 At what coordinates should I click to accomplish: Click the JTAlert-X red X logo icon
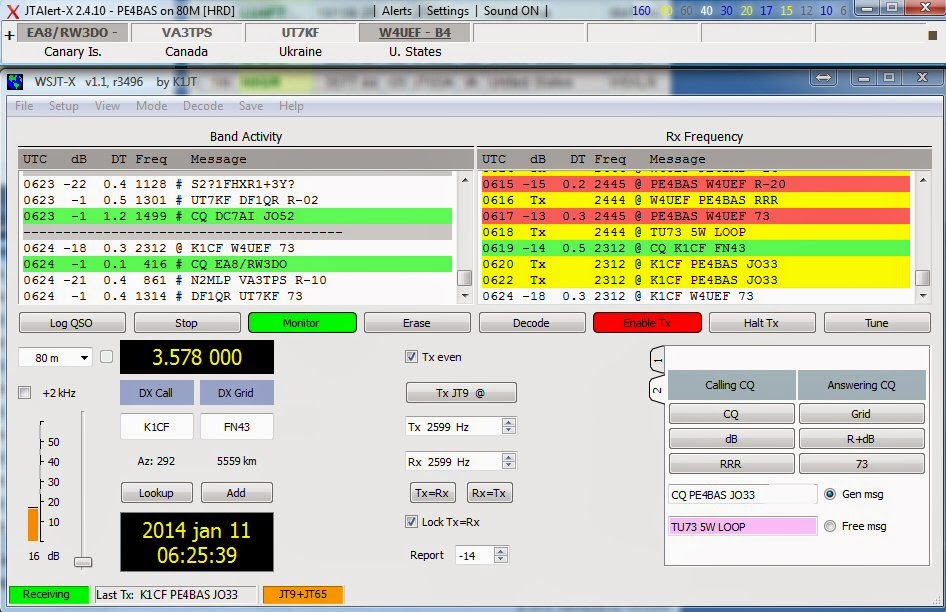point(13,11)
